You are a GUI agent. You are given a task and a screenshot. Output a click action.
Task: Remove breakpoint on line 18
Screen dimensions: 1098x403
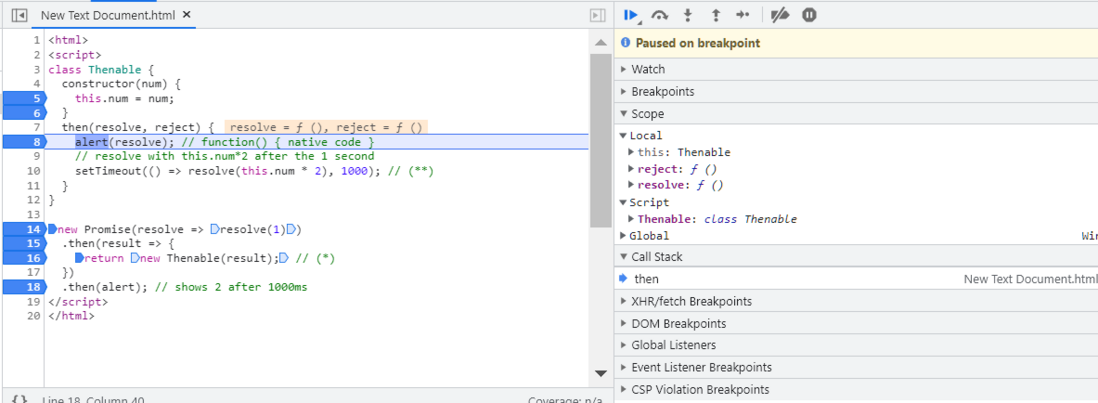(23, 287)
